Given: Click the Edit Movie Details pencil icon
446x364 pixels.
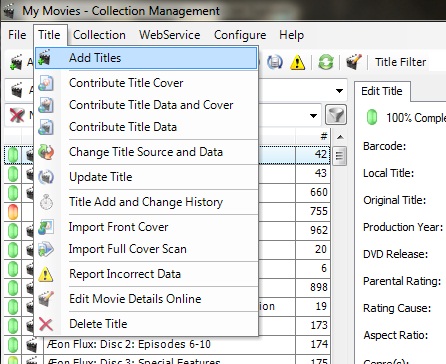Looking at the screenshot, I should 46,299.
